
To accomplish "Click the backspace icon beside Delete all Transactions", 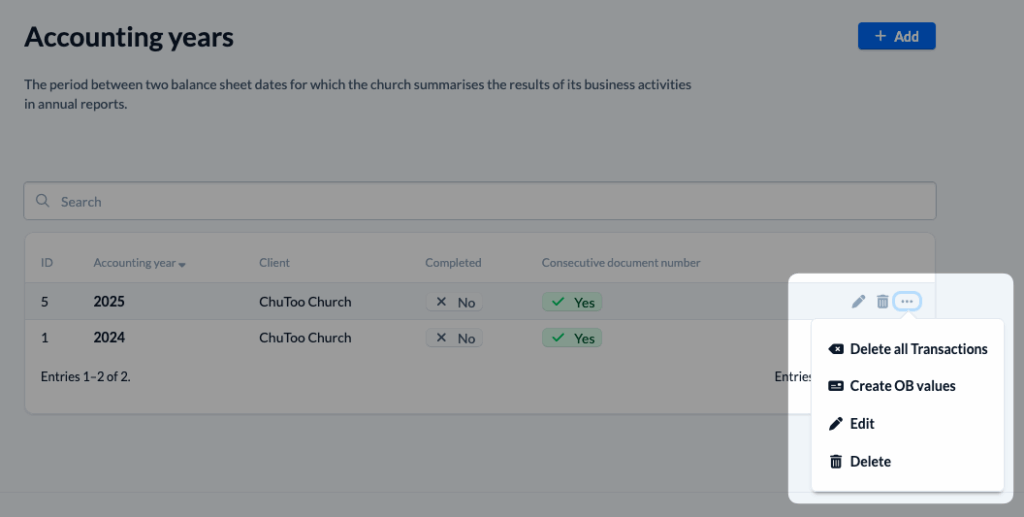I will (836, 349).
